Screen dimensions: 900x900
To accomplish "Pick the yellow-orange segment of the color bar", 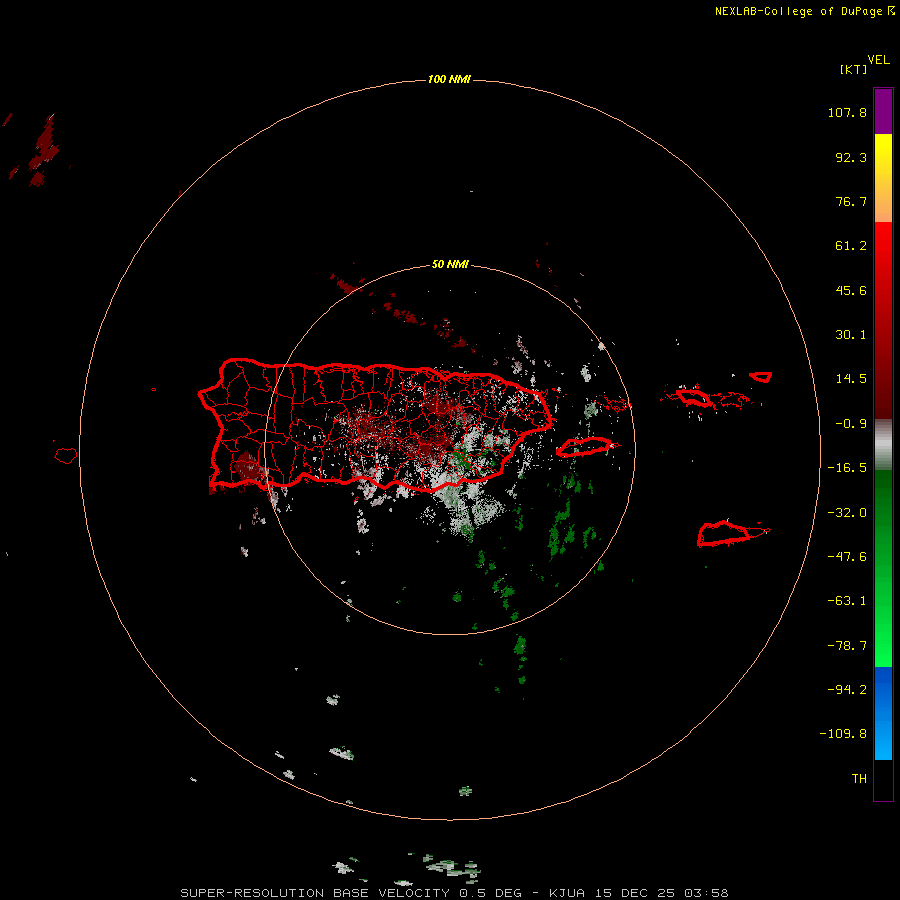I will pos(883,178).
